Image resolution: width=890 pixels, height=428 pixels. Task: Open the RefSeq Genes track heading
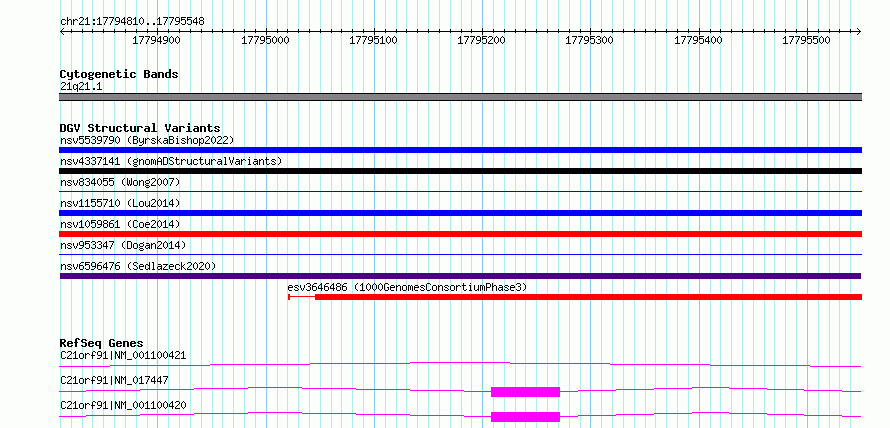point(102,343)
